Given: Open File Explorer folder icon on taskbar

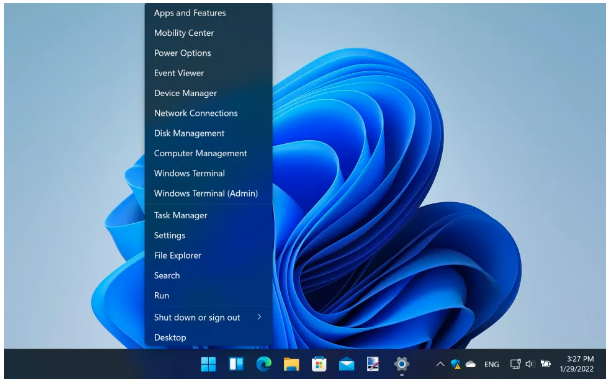Looking at the screenshot, I should (291, 364).
